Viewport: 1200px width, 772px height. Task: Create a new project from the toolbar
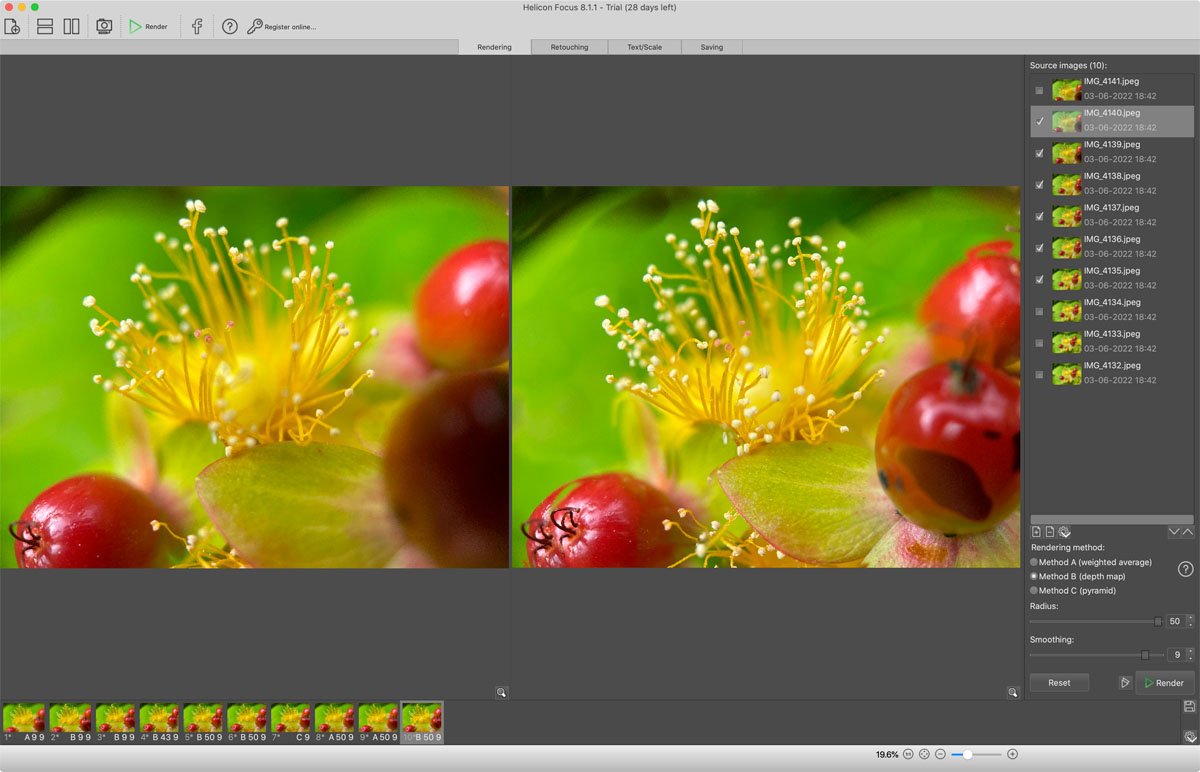pyautogui.click(x=13, y=27)
